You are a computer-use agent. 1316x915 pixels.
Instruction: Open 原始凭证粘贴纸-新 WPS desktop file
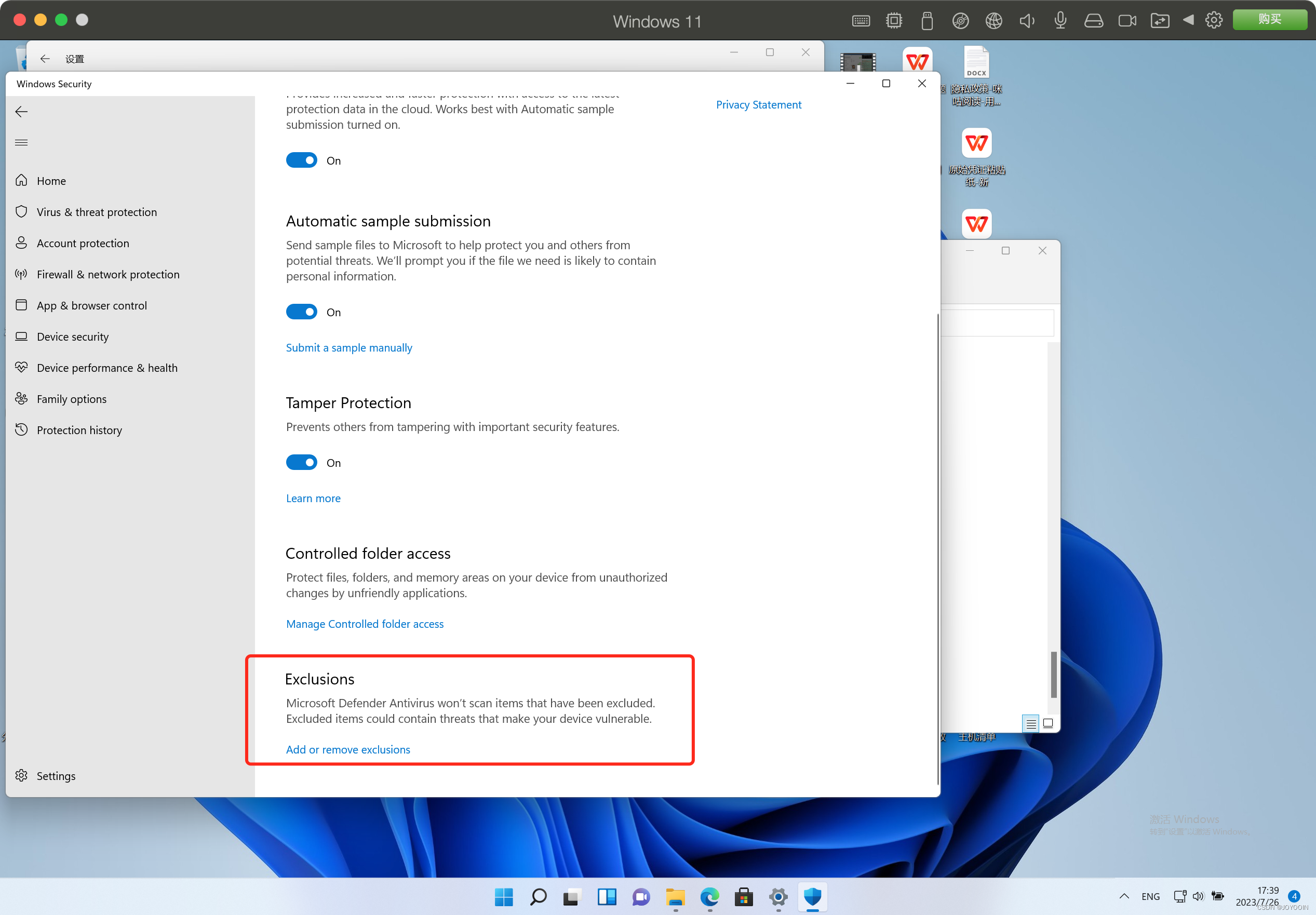pos(977,157)
